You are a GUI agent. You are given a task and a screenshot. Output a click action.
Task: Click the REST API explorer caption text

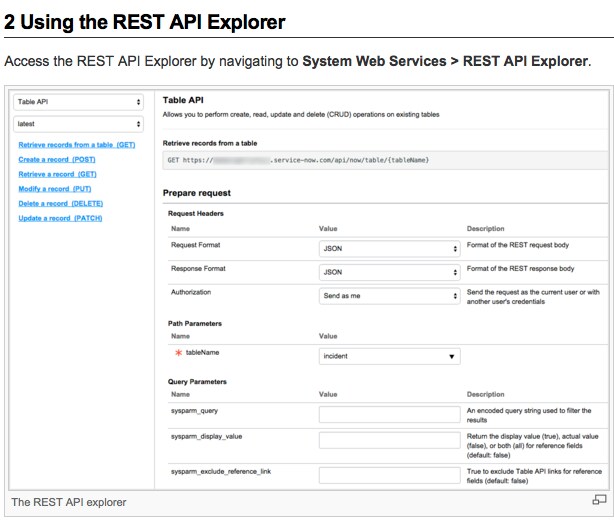(69, 501)
